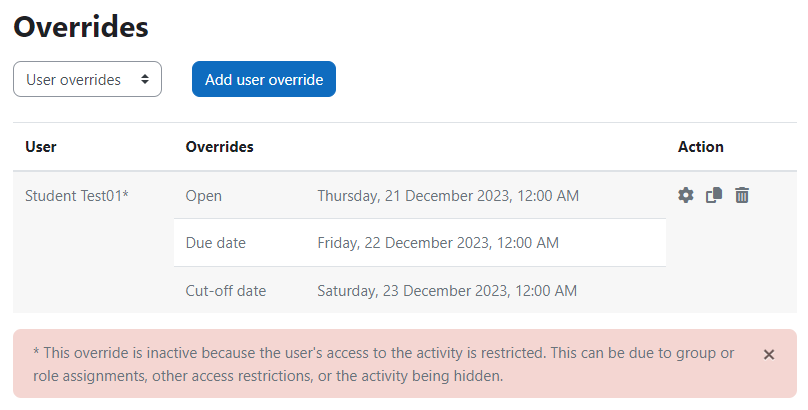Select the Saturday, 23 December 2023 cut-off date
The image size is (808, 410).
point(447,291)
